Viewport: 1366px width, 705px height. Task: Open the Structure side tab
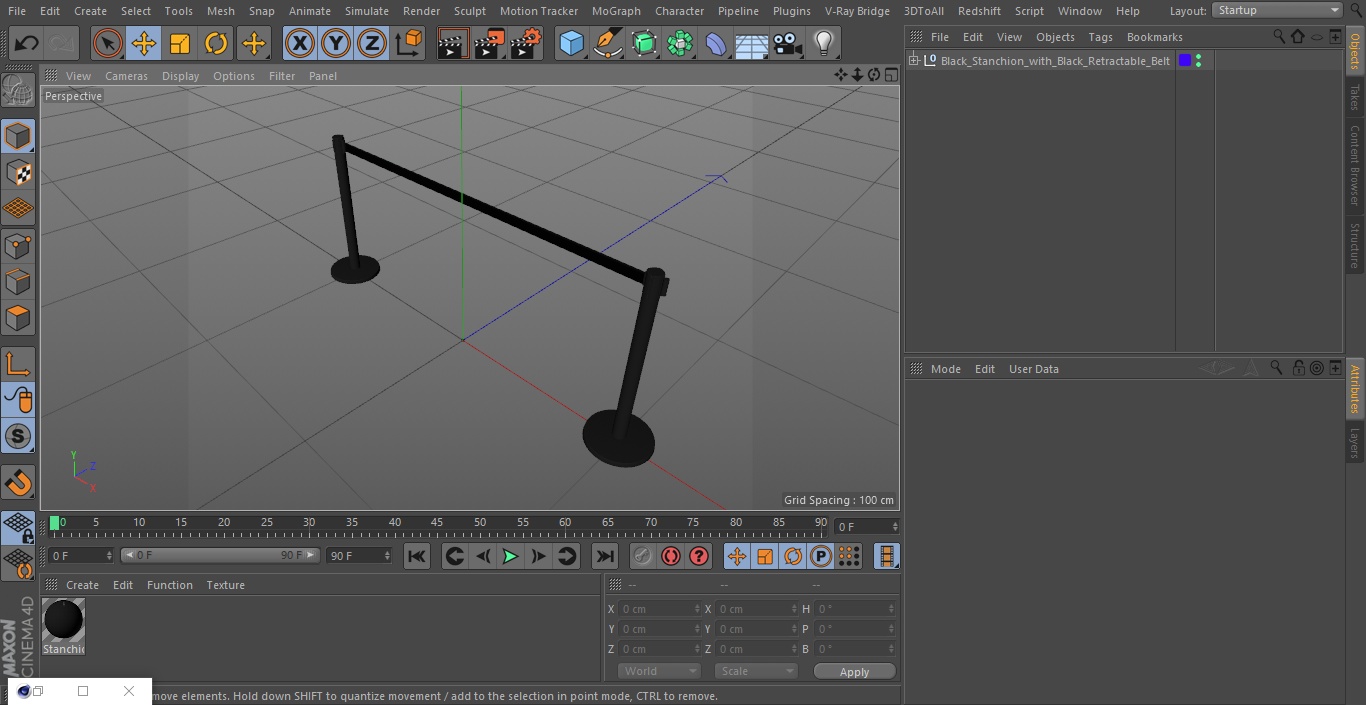[x=1355, y=246]
